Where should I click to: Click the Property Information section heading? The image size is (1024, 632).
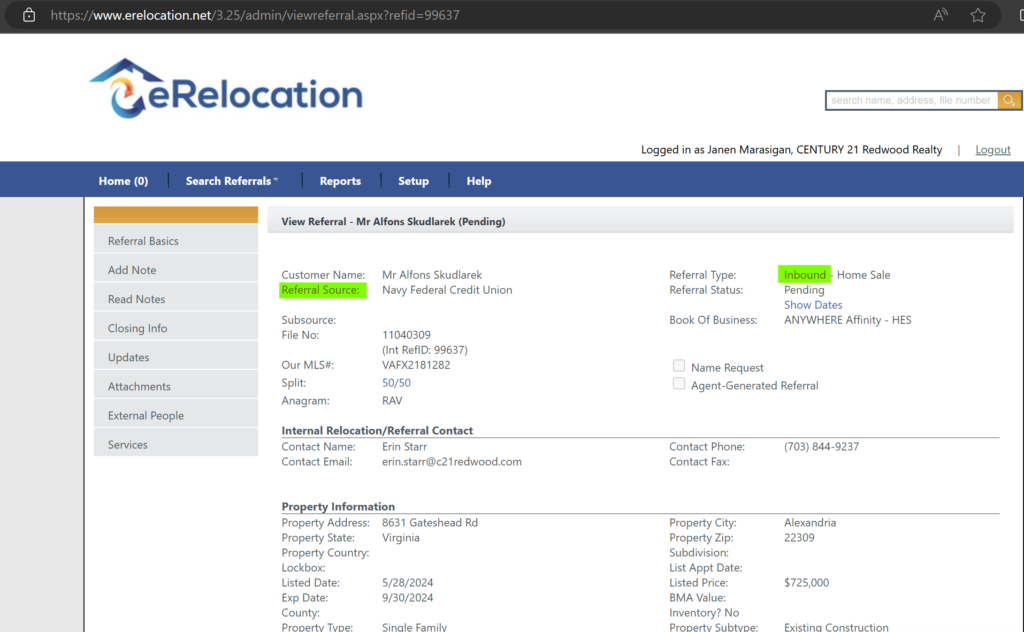pyautogui.click(x=338, y=507)
